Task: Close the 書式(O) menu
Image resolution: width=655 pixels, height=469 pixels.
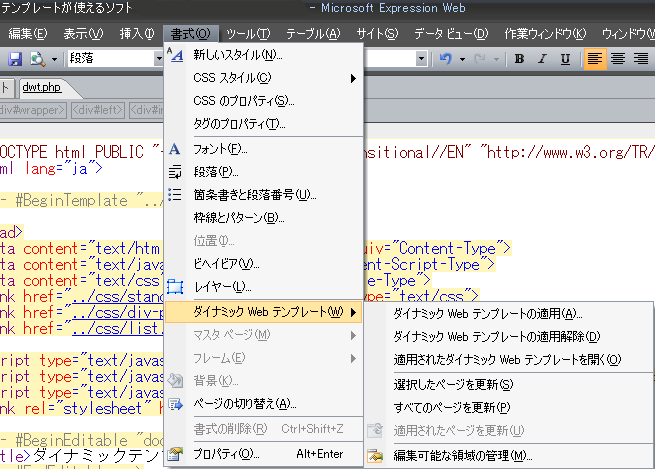Action: (190, 33)
